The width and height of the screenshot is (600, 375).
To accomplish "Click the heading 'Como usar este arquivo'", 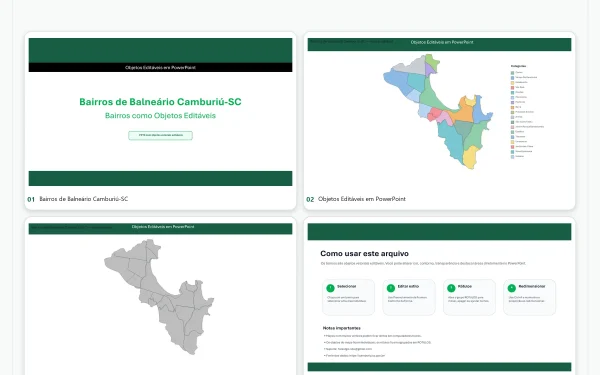I will tap(364, 253).
